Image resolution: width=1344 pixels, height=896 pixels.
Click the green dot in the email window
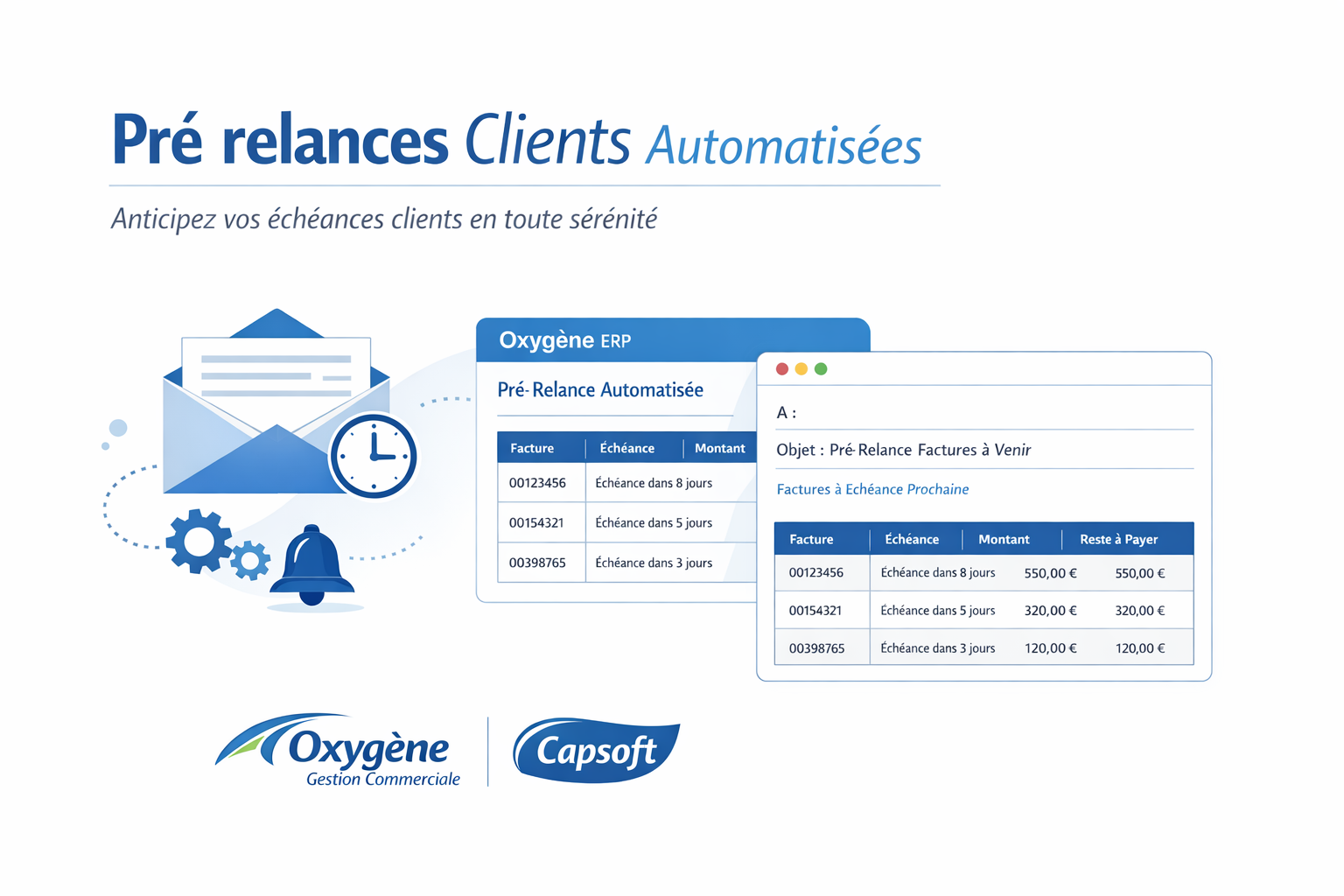(x=821, y=369)
